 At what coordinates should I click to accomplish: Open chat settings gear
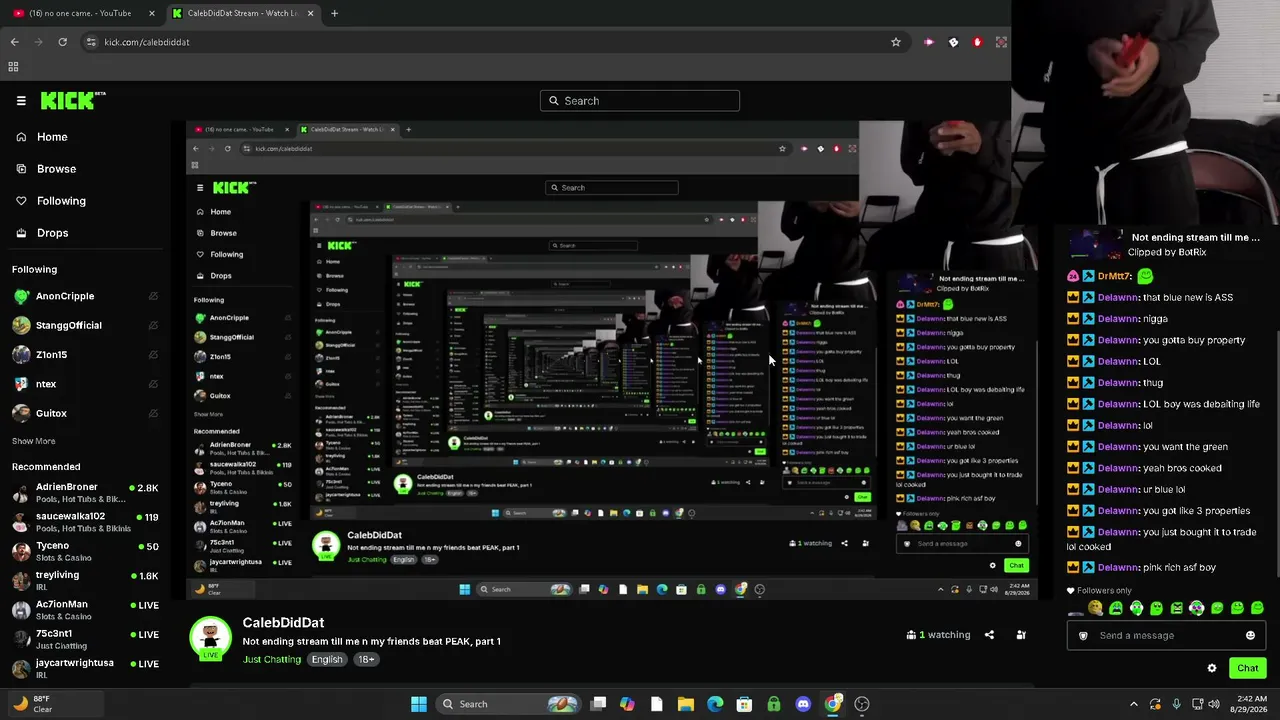click(x=1212, y=668)
